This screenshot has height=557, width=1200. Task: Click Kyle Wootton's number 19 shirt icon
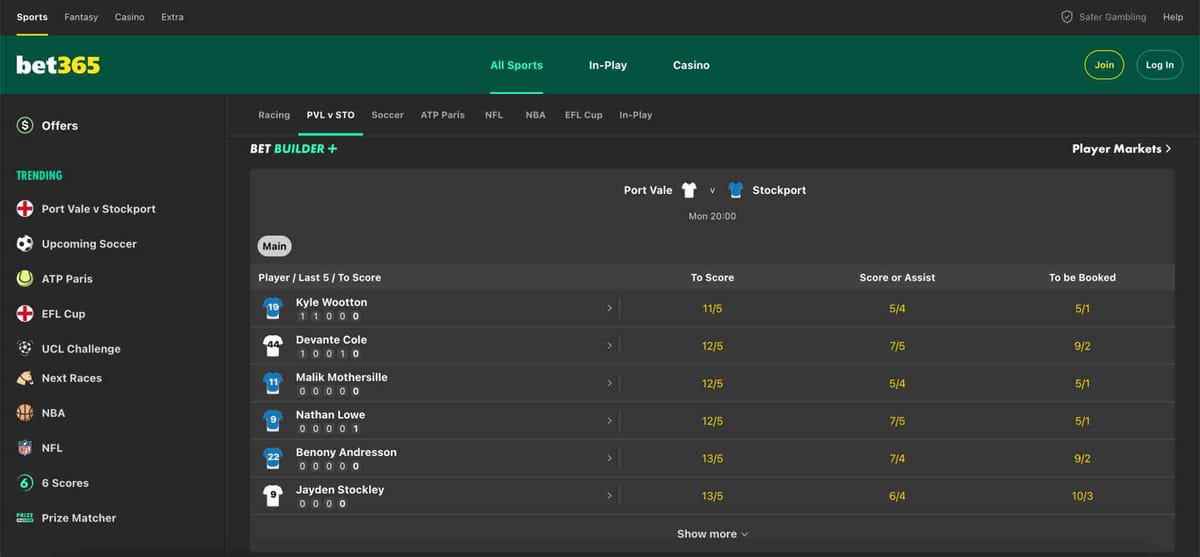tap(272, 309)
